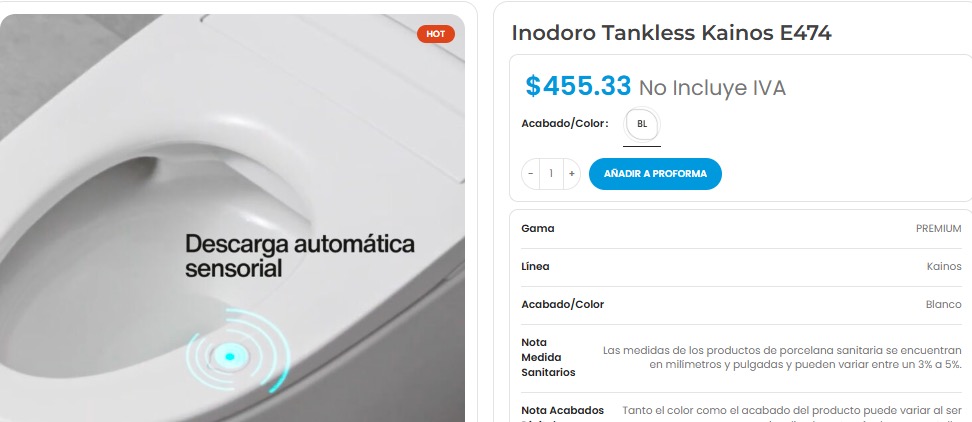Select the PREMIUM gama value
Viewport: 972px width, 422px height.
click(939, 229)
